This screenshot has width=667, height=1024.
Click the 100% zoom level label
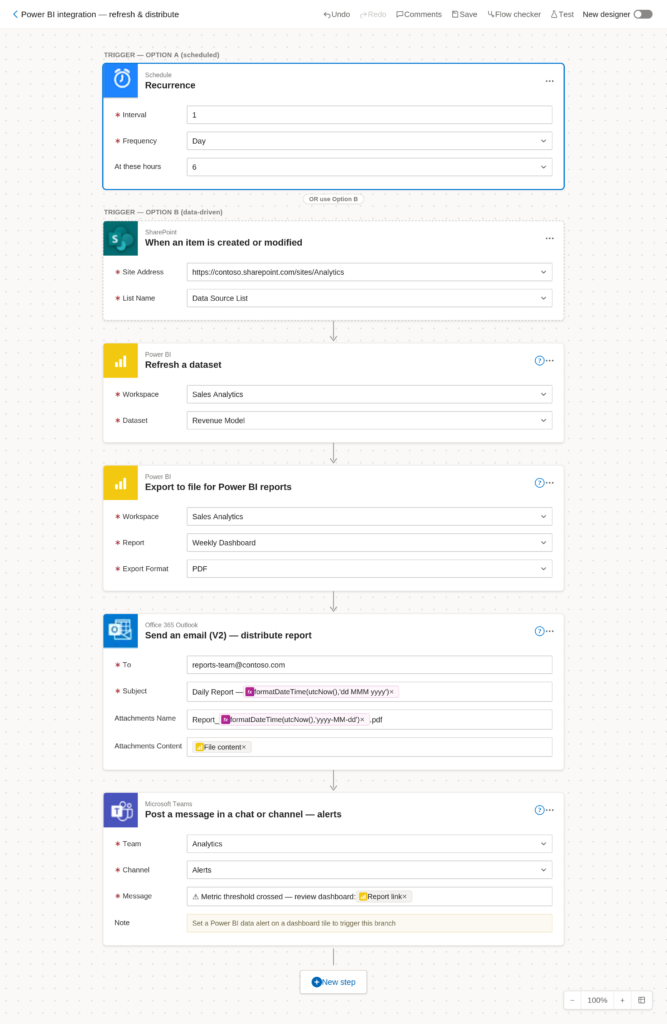click(x=597, y=1000)
